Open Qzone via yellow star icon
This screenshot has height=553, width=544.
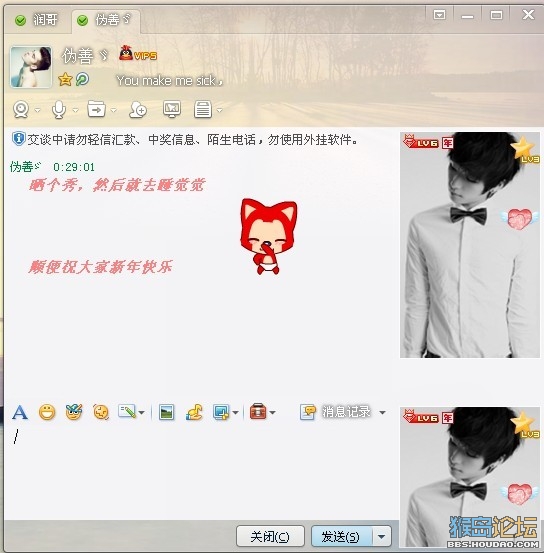click(65, 79)
